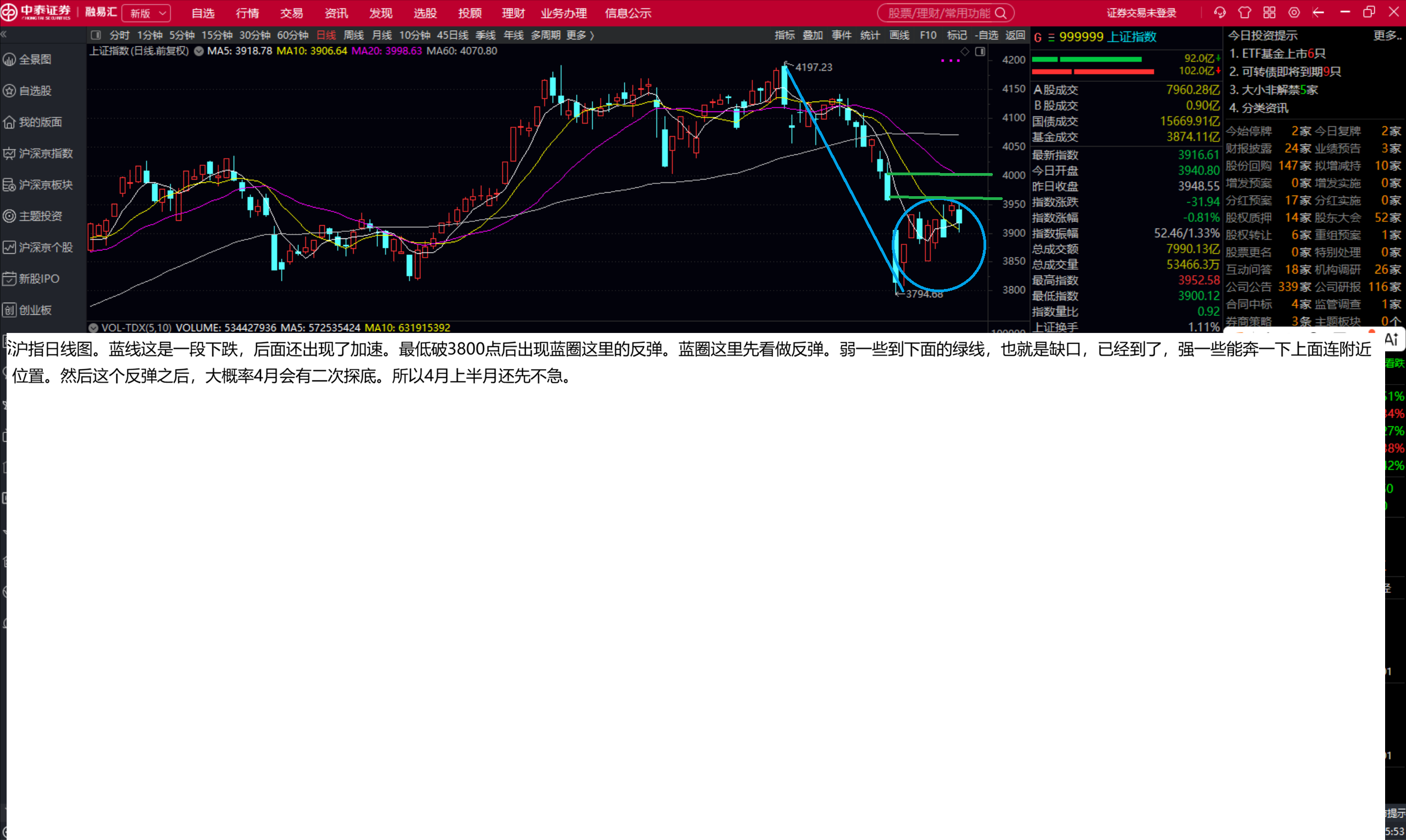Open the 新版 version dropdown
The height and width of the screenshot is (840, 1406).
click(x=146, y=13)
